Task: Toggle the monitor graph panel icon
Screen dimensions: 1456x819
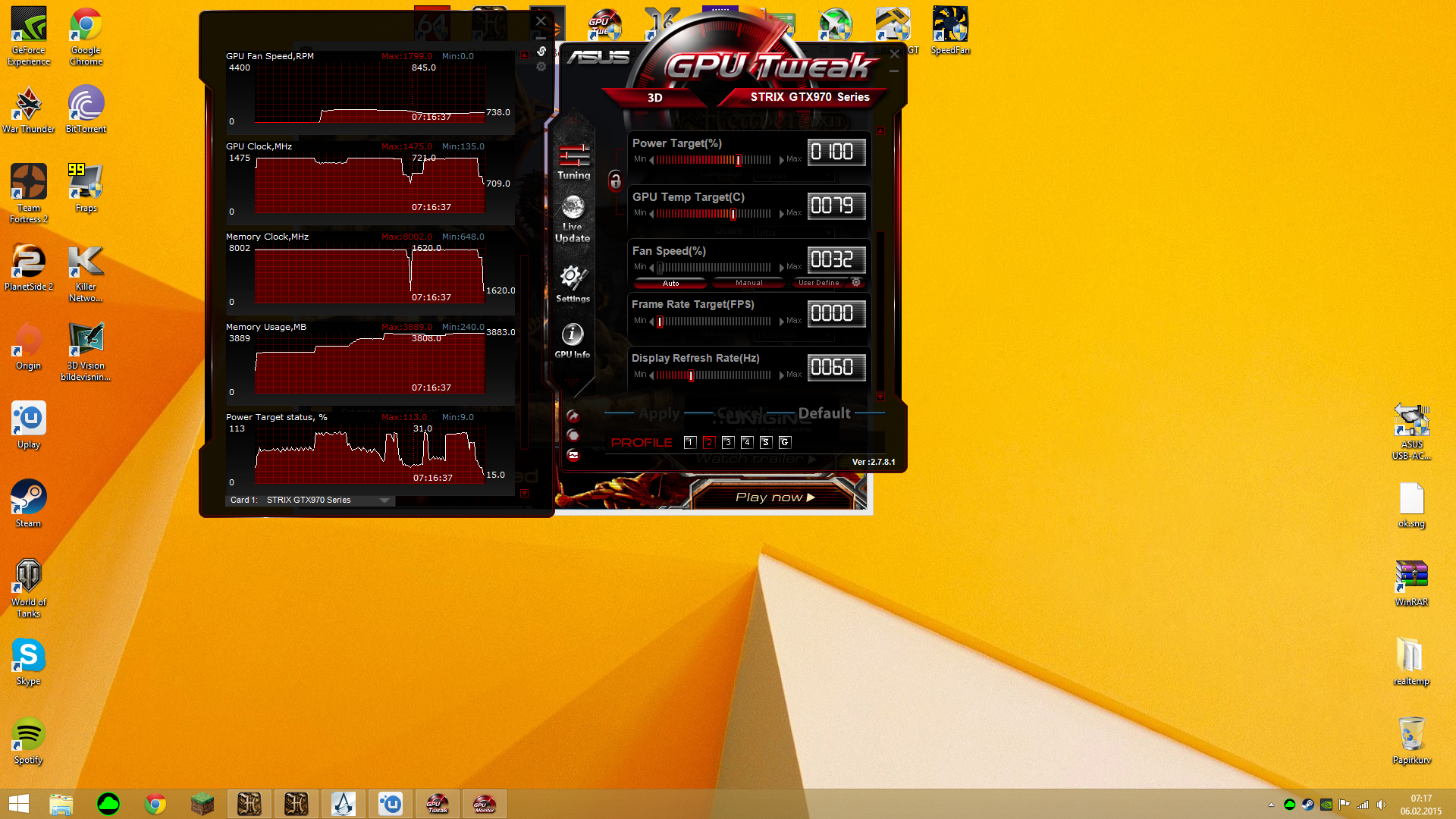Action: click(x=573, y=455)
